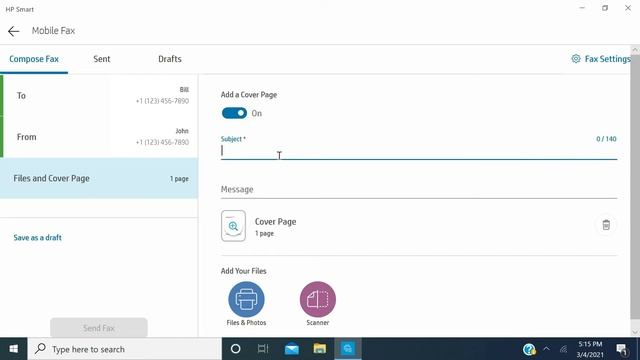Click the Add Your Files heading
Image resolution: width=640 pixels, height=360 pixels.
[244, 271]
